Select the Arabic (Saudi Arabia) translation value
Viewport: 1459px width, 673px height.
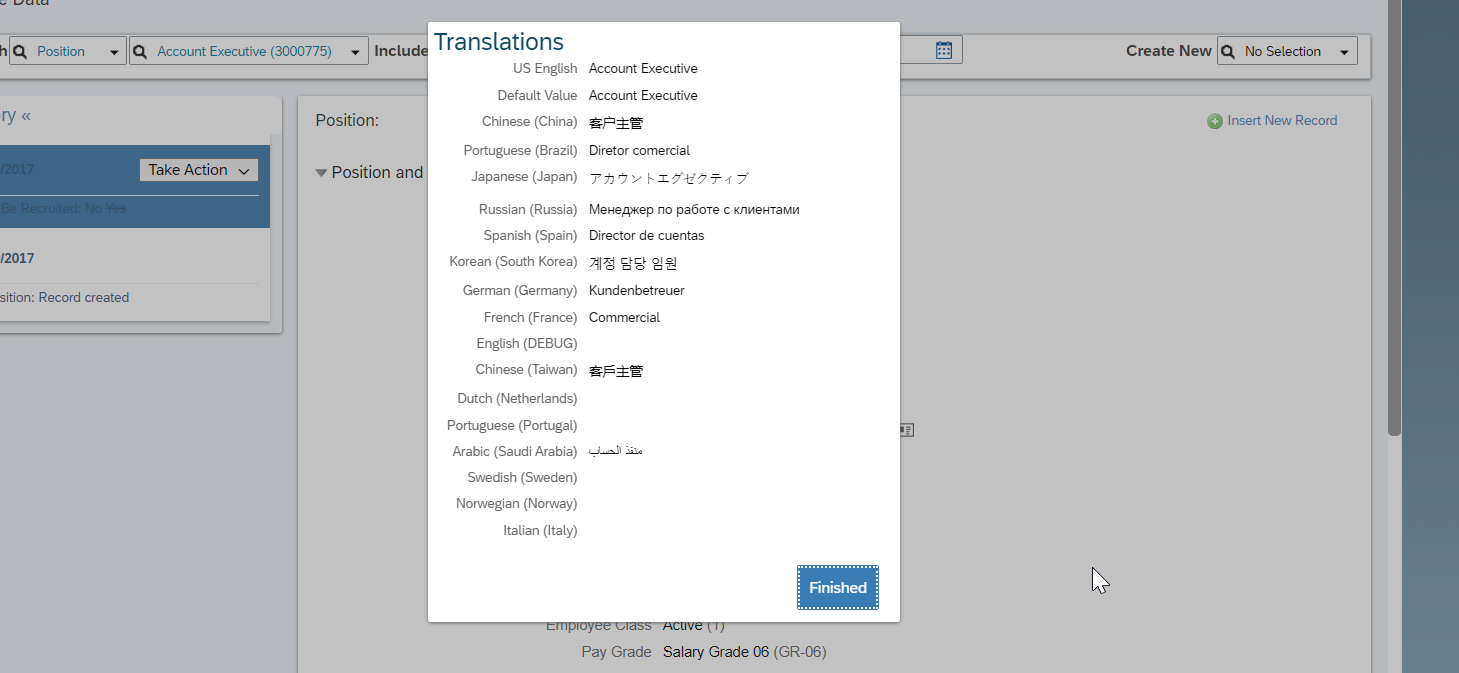615,451
